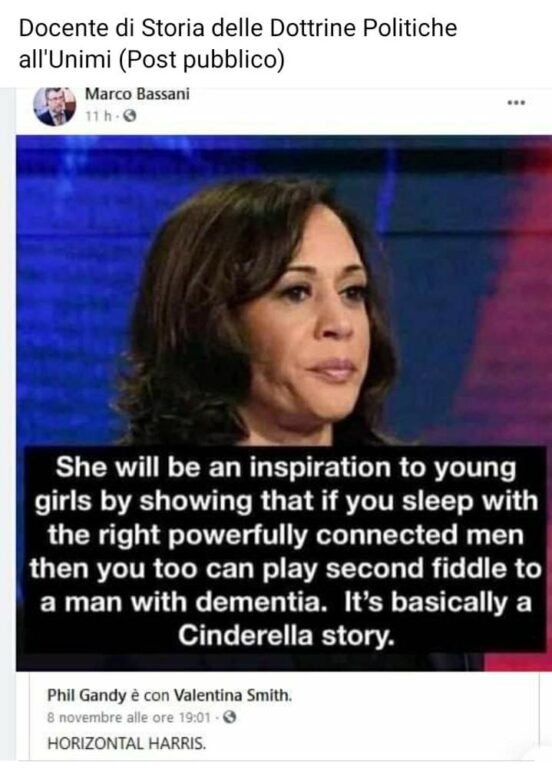552x768 pixels.
Task: Open Marco Bassani's profile avatar
Action: (x=54, y=106)
